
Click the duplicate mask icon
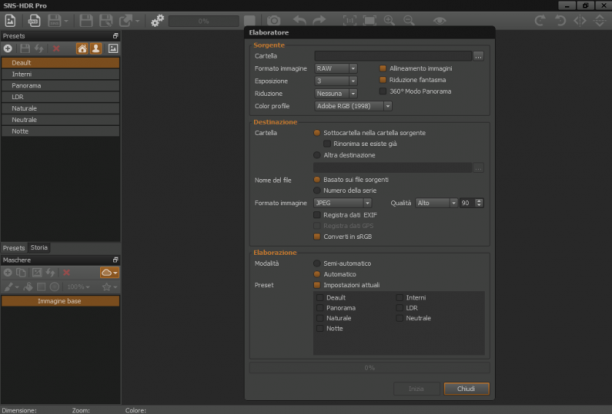pyautogui.click(x=21, y=272)
